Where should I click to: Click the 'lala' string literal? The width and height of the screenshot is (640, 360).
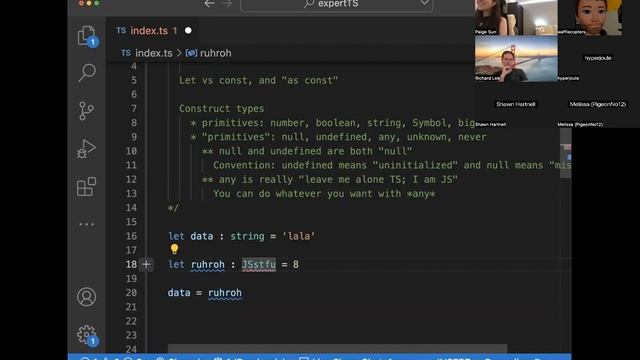click(x=299, y=236)
